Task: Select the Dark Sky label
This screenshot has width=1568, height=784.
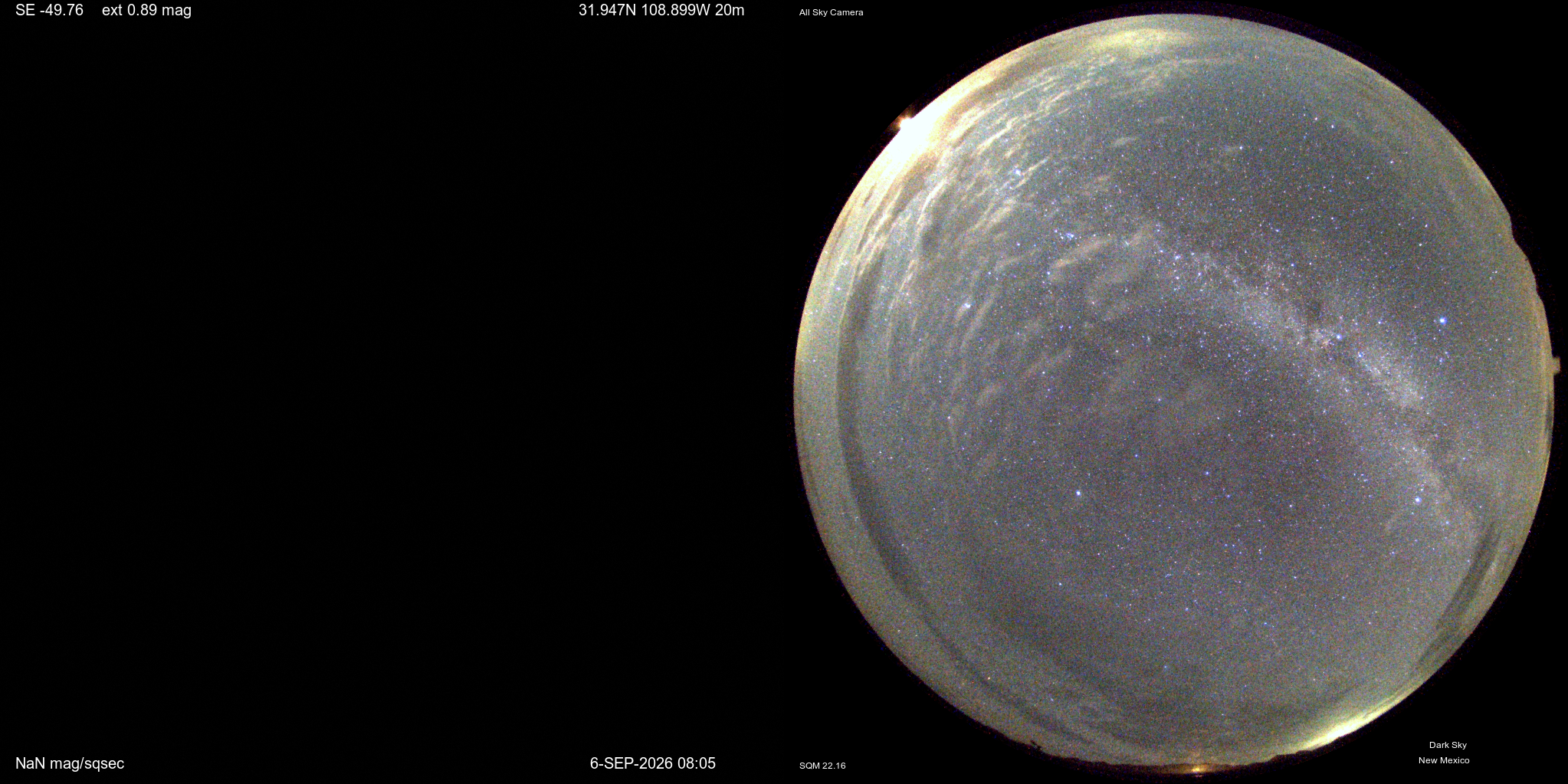Action: [x=1448, y=745]
